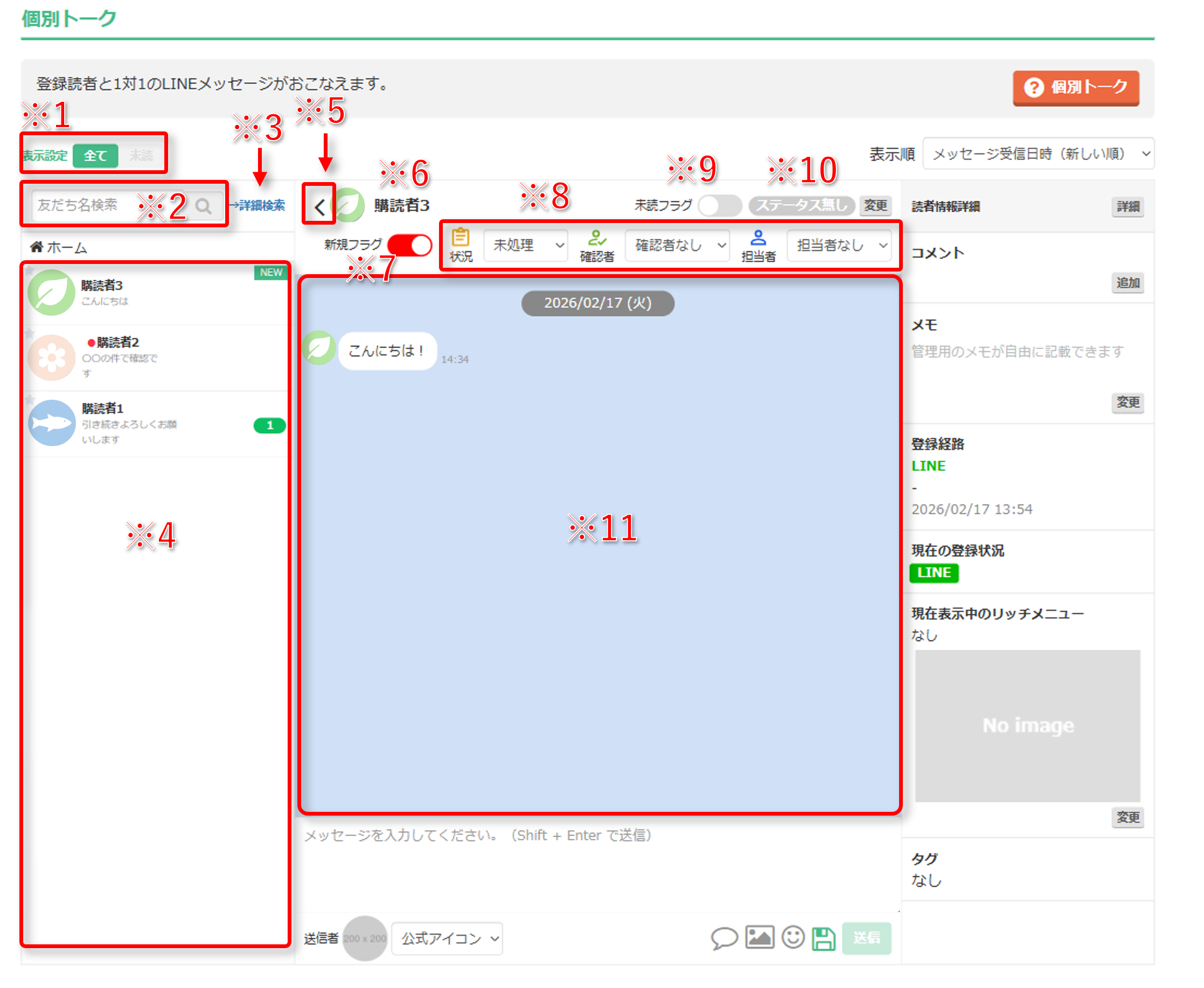Click the green floppy disk save icon

[823, 938]
